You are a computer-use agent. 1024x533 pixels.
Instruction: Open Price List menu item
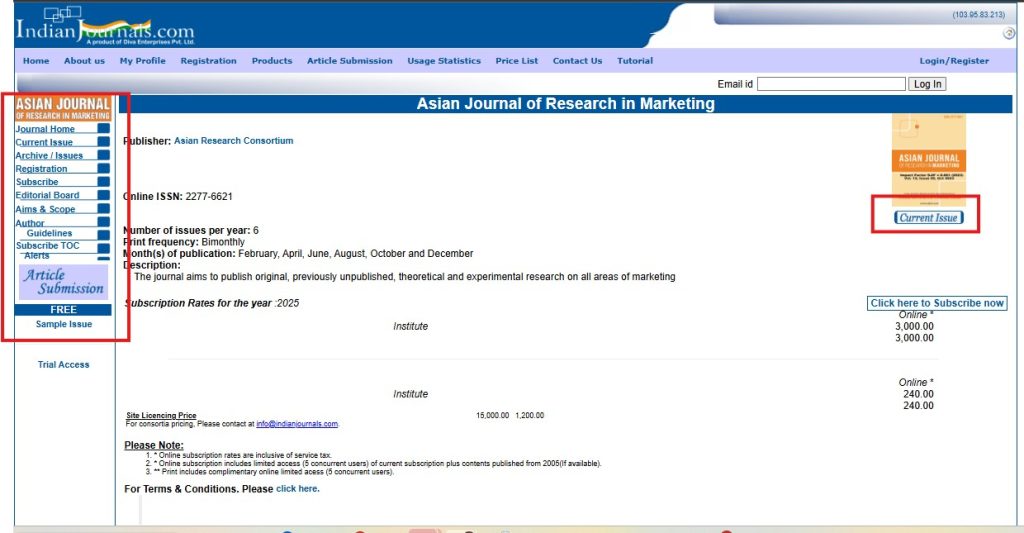[517, 61]
